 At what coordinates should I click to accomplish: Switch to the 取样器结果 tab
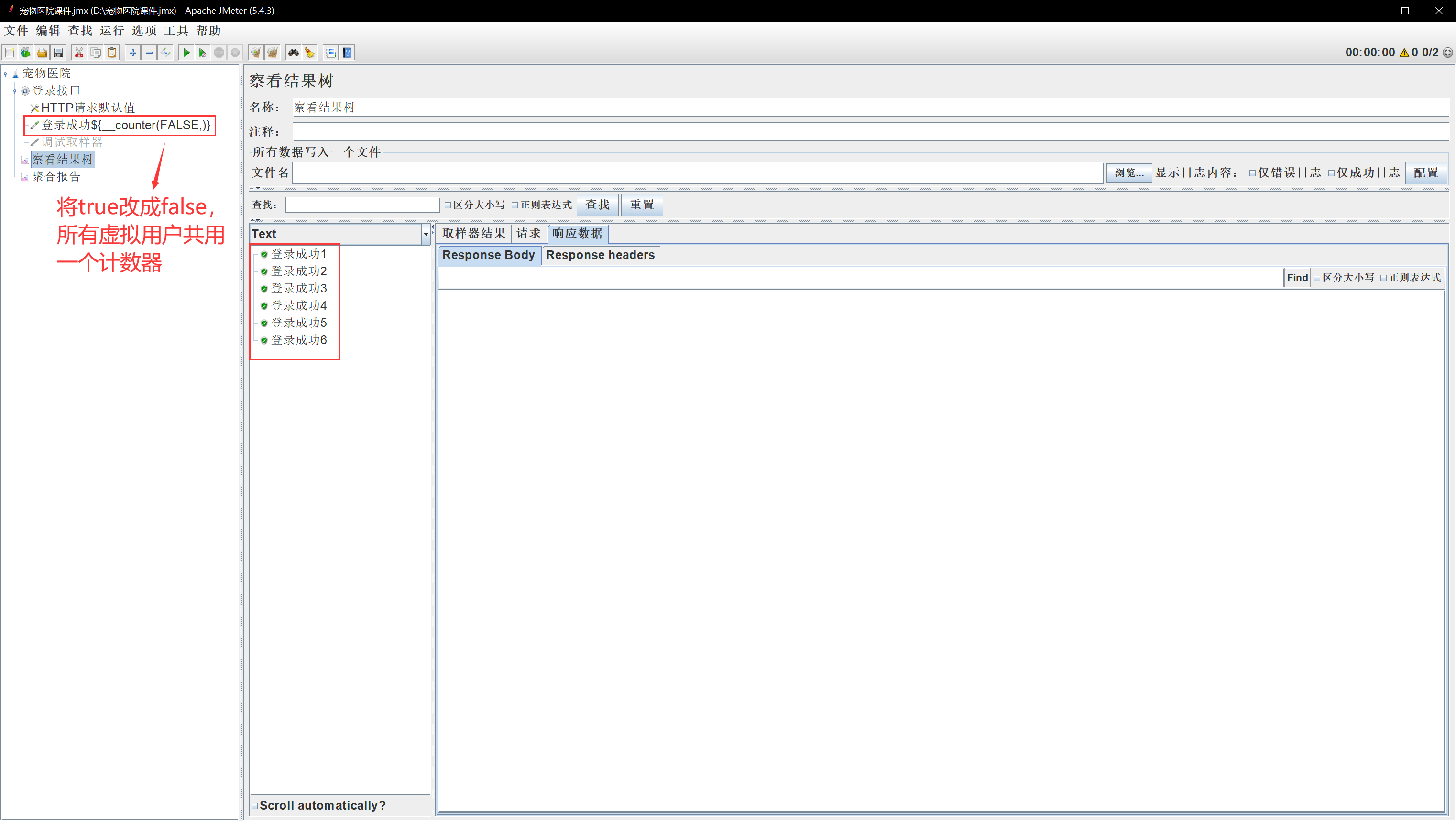(474, 233)
